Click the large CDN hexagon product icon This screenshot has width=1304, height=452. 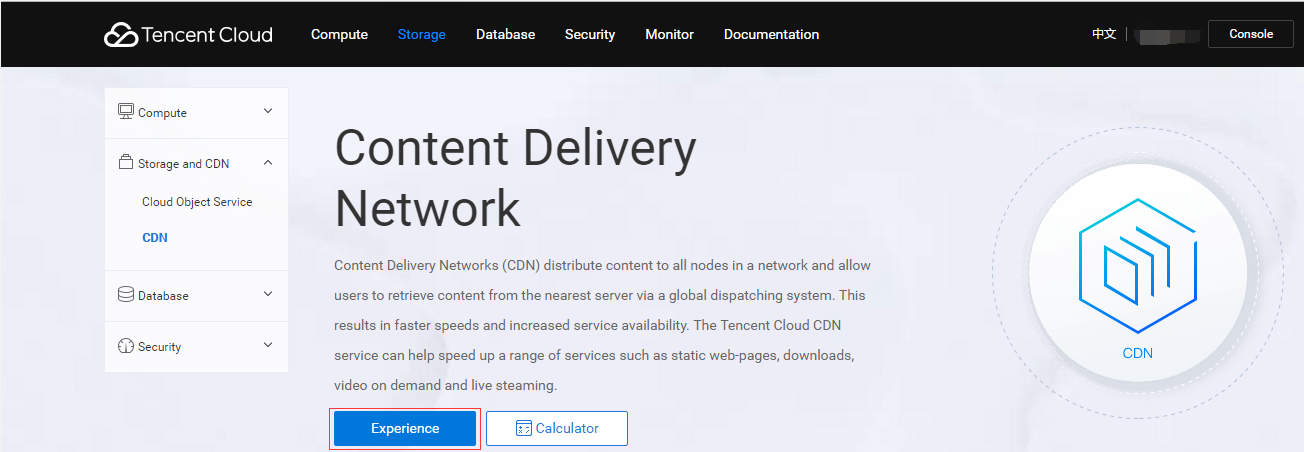pos(1138,265)
